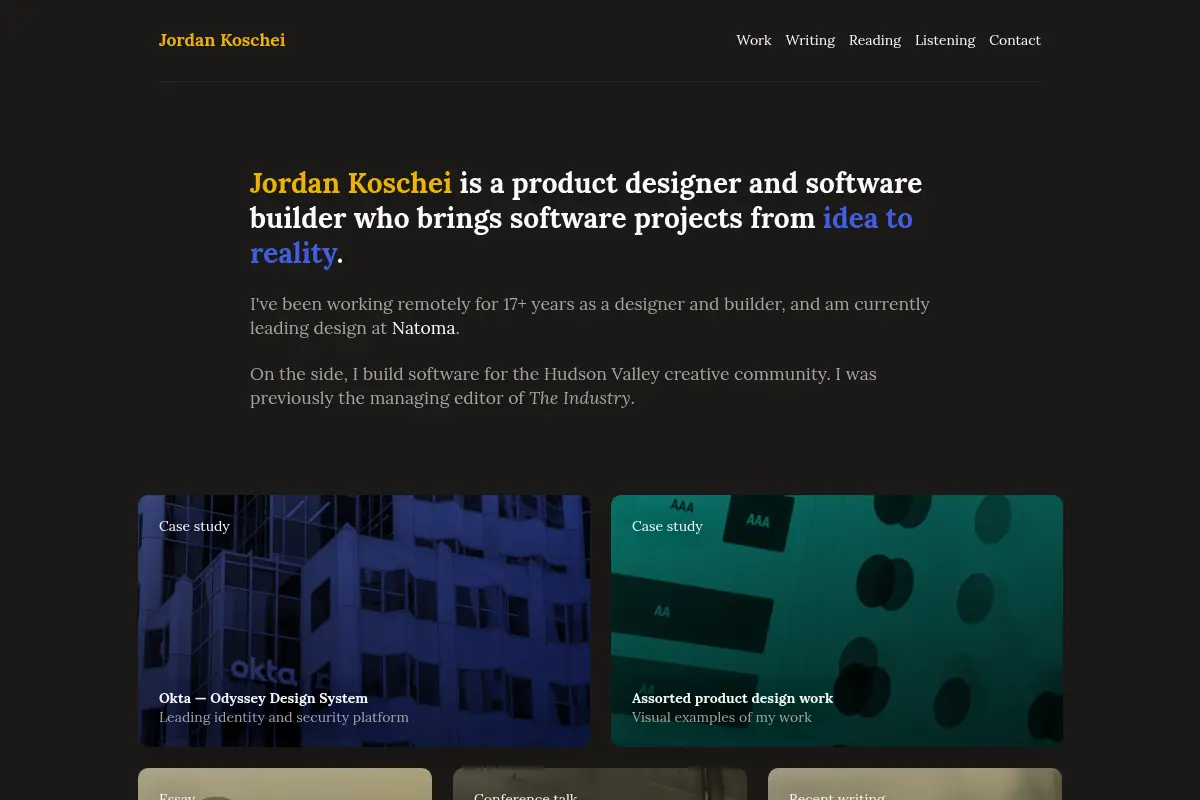Open the Reading nav item
Image resolution: width=1200 pixels, height=800 pixels.
tap(875, 40)
